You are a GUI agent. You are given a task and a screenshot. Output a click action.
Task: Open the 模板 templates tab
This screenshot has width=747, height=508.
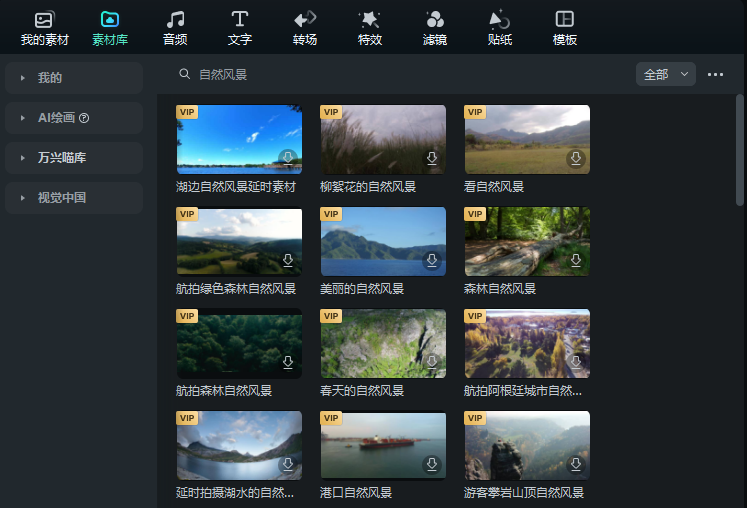pyautogui.click(x=565, y=29)
